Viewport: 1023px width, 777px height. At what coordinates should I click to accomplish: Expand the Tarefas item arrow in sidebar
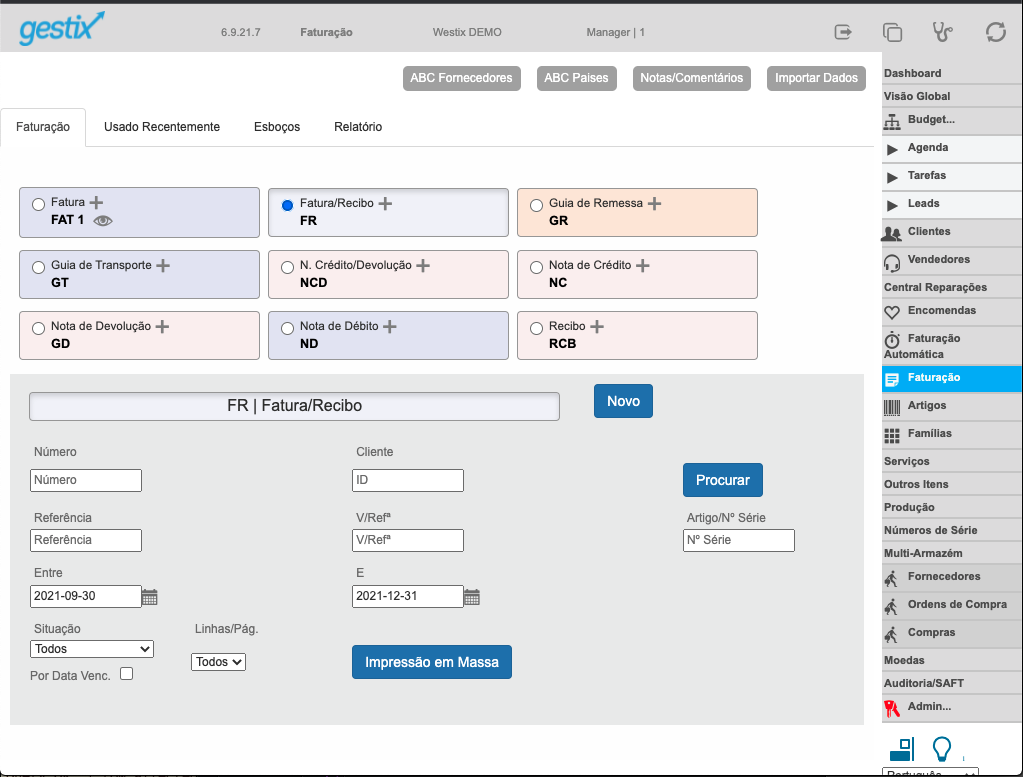[892, 177]
